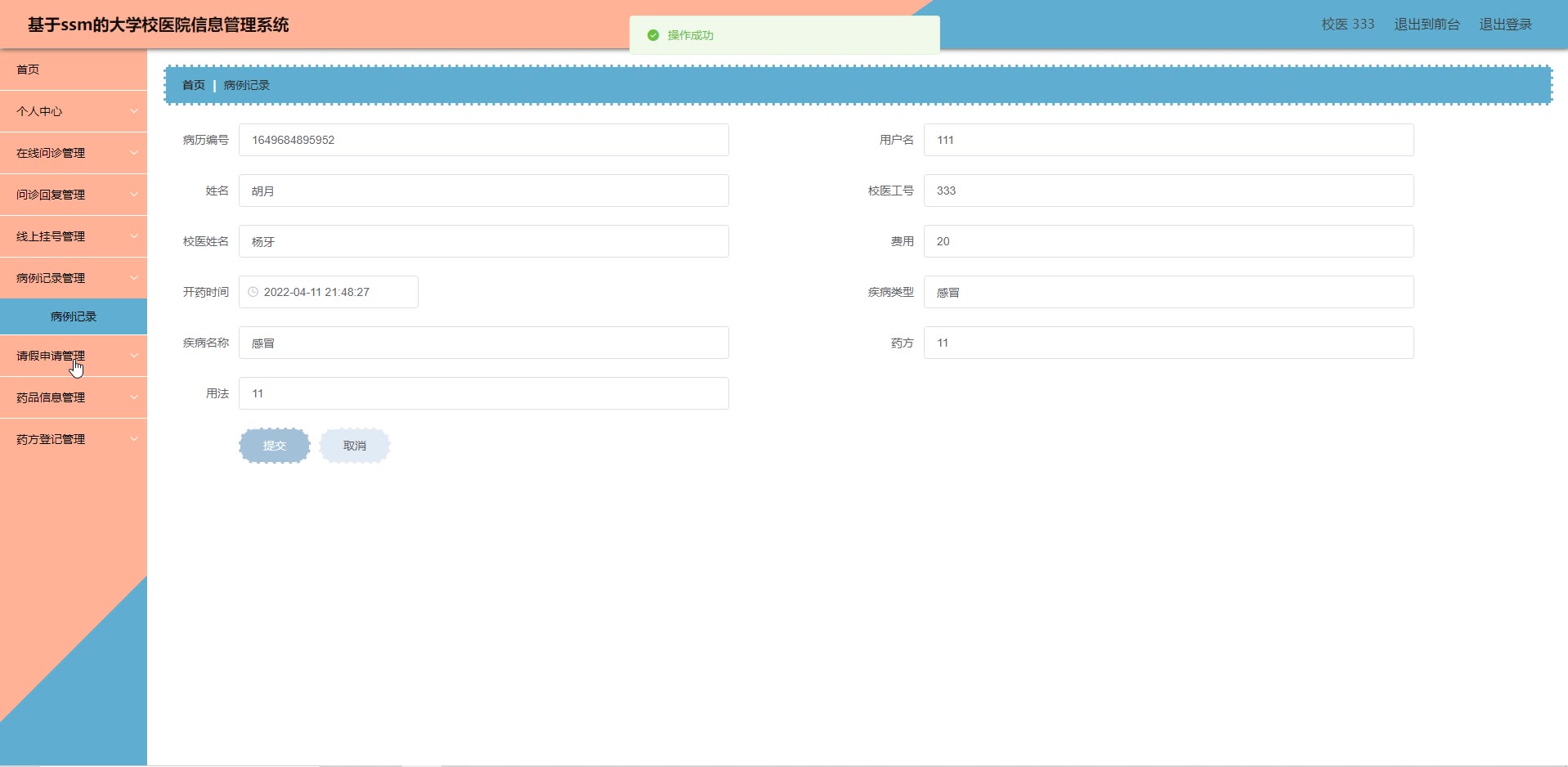Open the 病例记录管理 sidebar menu
1568x767 pixels.
click(74, 278)
